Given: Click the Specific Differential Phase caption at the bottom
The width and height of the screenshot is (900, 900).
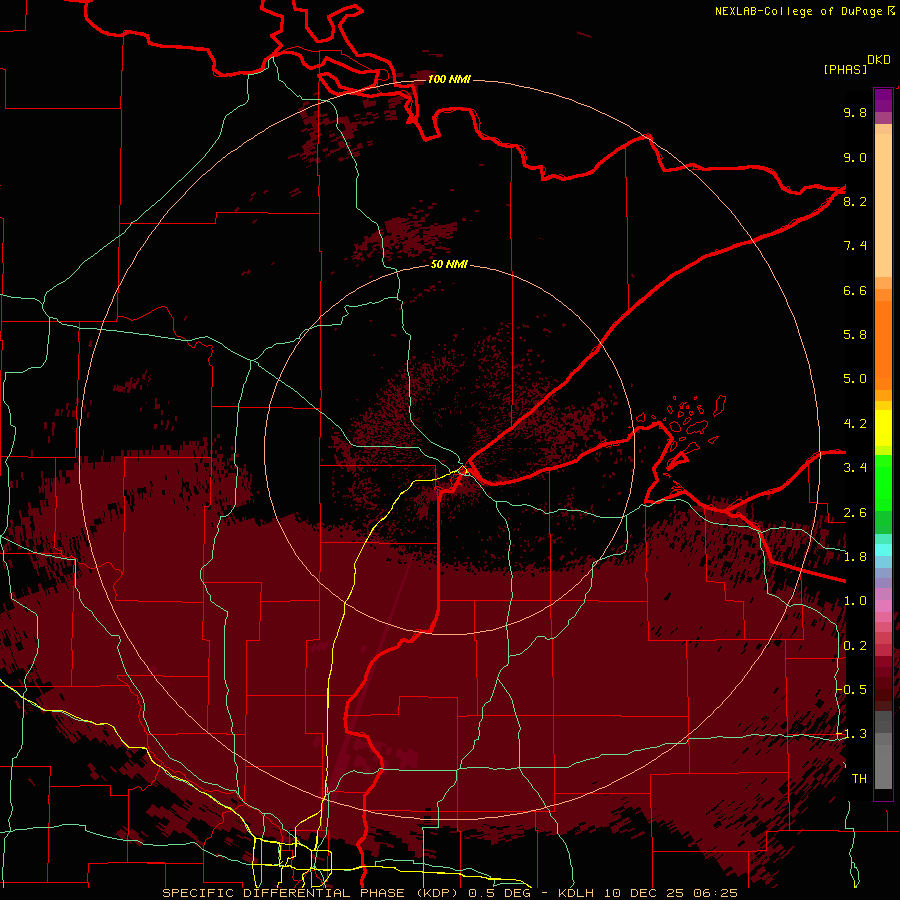Looking at the screenshot, I should (449, 893).
